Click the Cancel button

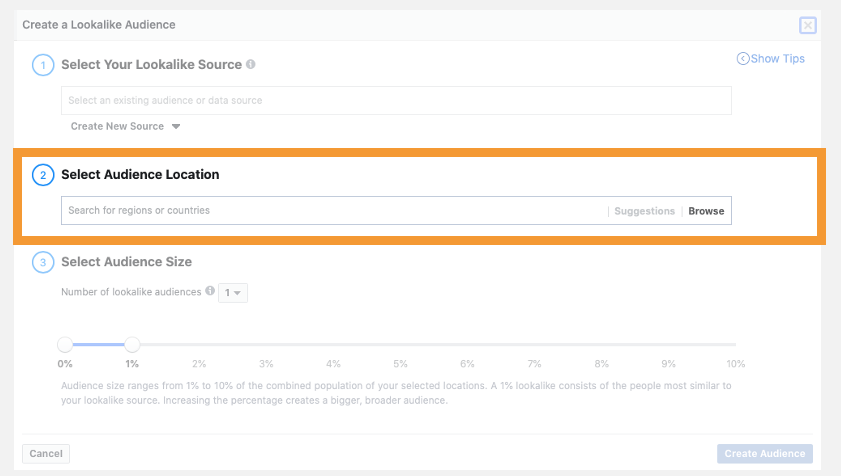click(x=46, y=453)
